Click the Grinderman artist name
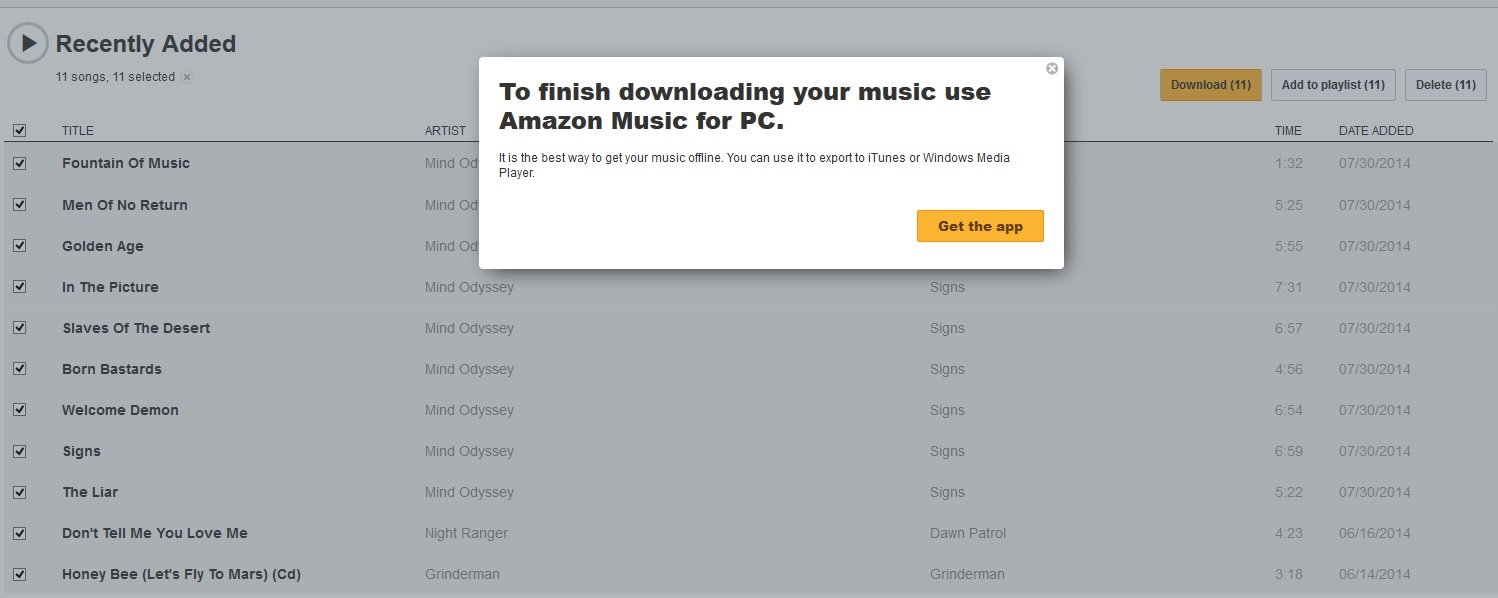 tap(462, 574)
